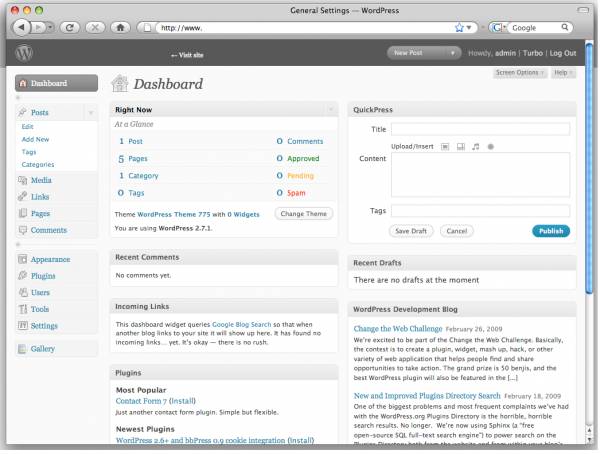Click the browser address bar

(306, 28)
